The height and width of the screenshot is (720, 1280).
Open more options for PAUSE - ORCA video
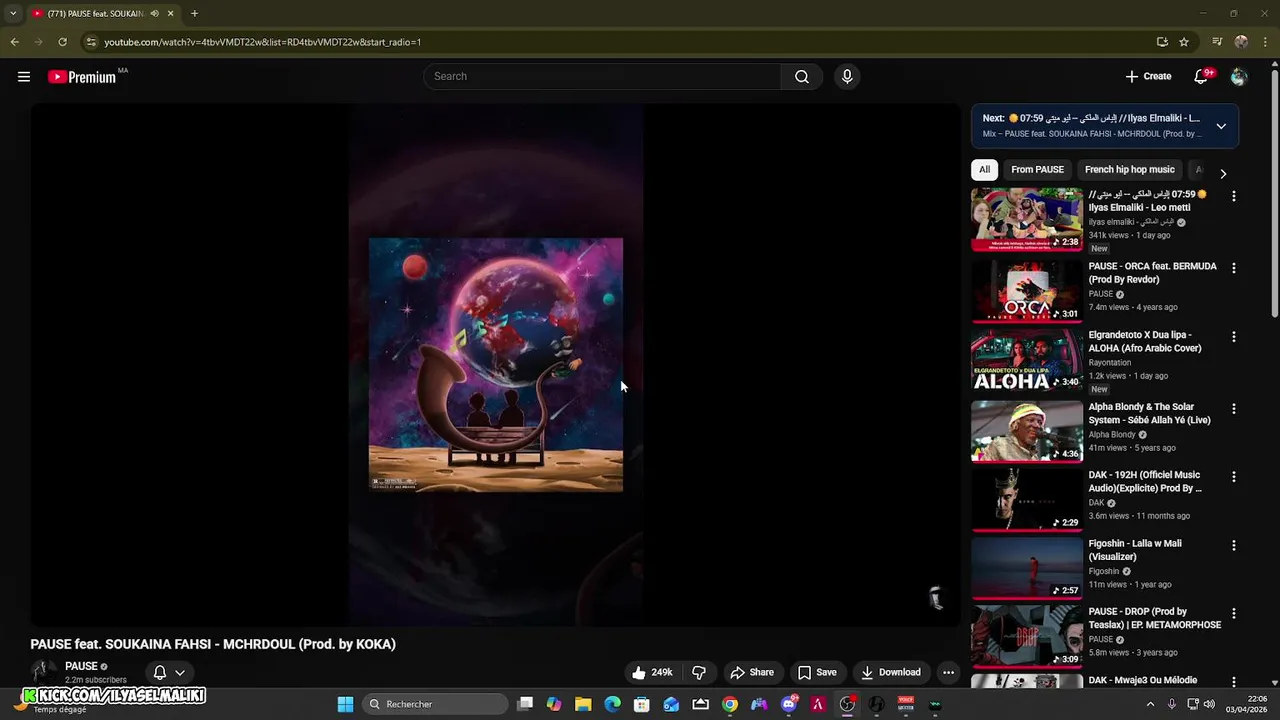(x=1233, y=268)
